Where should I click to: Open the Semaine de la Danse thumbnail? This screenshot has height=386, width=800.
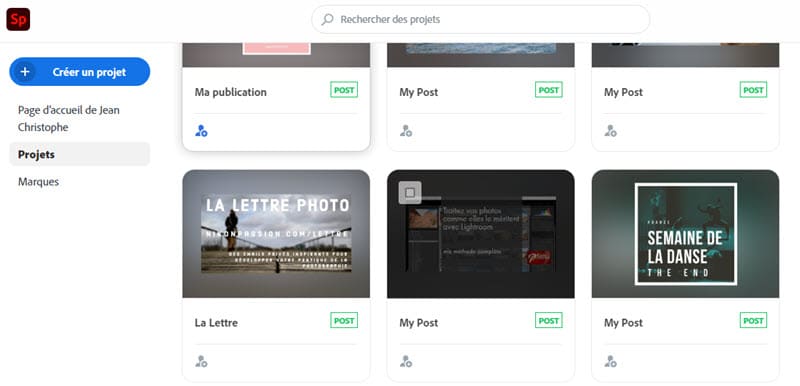click(685, 234)
